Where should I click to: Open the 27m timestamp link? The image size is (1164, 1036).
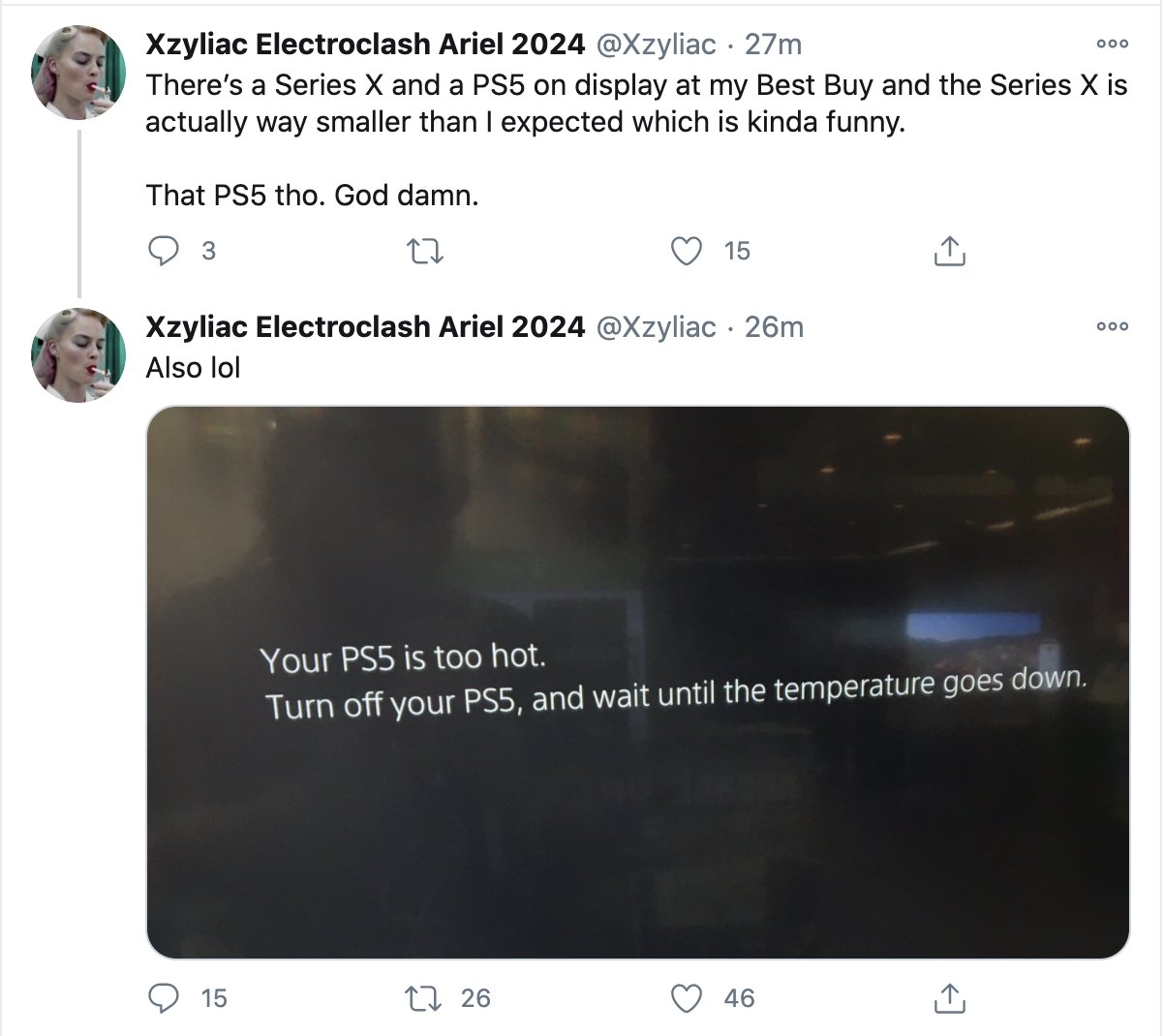click(773, 45)
